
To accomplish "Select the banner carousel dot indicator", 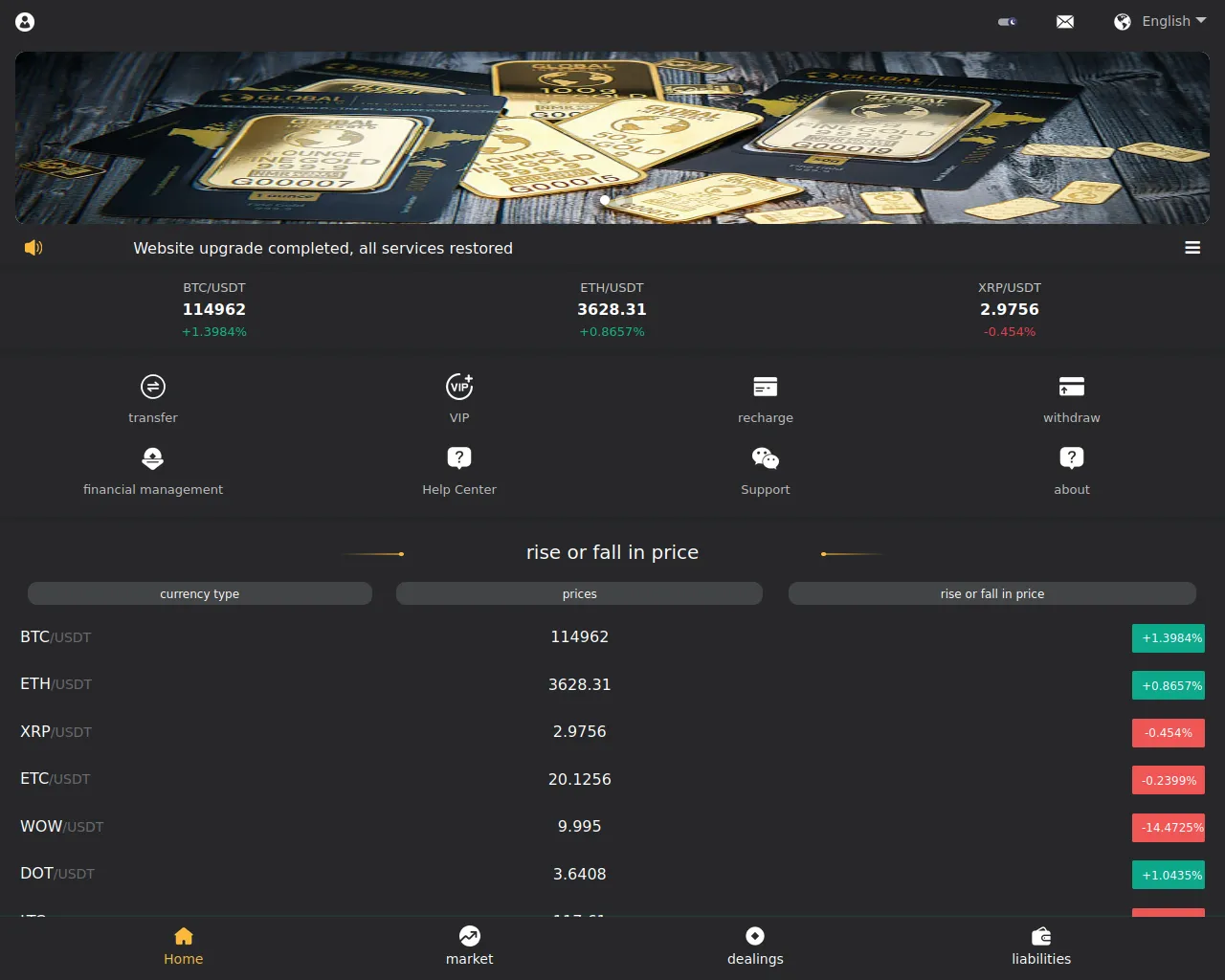I will click(605, 200).
